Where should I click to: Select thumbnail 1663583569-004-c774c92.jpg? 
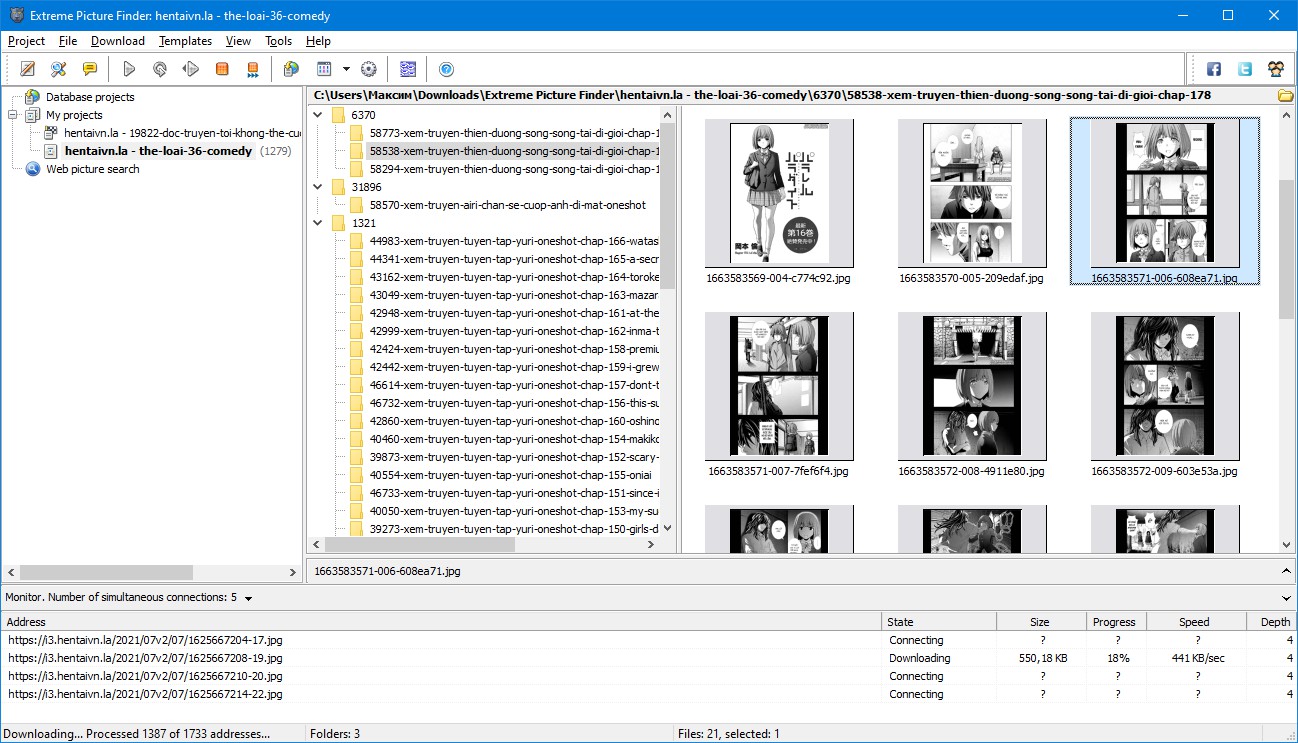point(779,203)
